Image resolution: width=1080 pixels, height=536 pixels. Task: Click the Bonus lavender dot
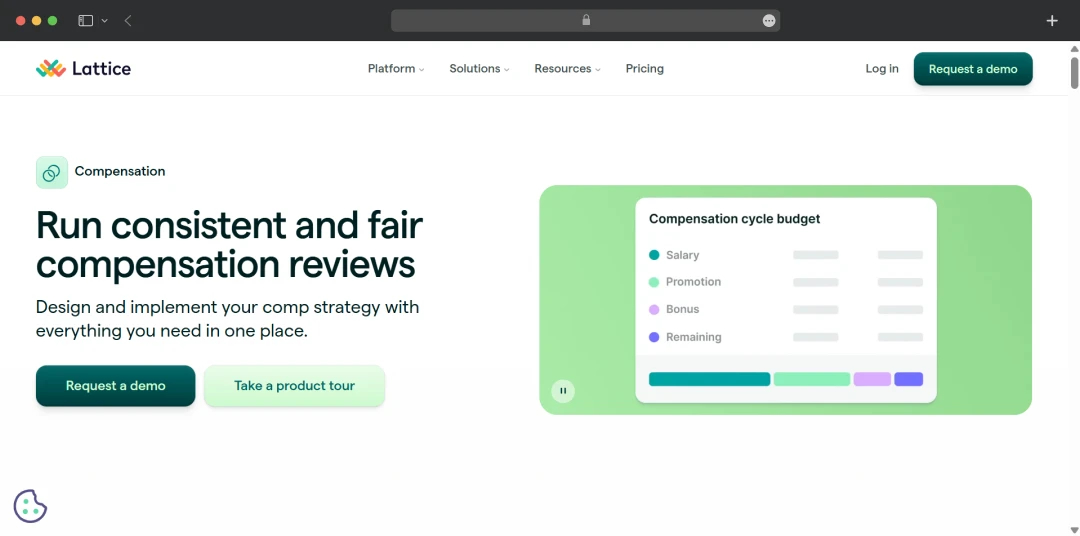point(654,309)
